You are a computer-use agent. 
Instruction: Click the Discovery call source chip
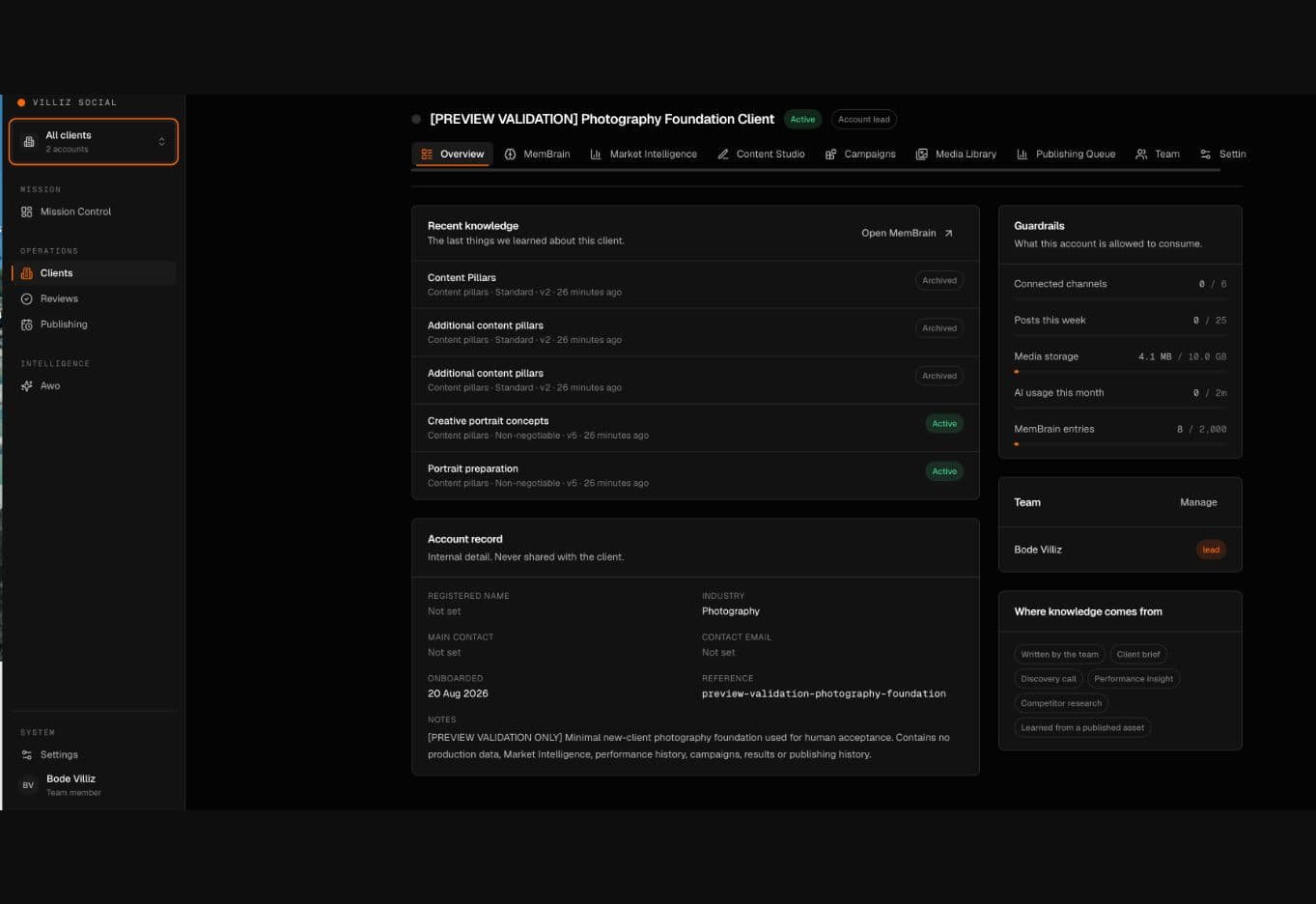click(x=1049, y=679)
